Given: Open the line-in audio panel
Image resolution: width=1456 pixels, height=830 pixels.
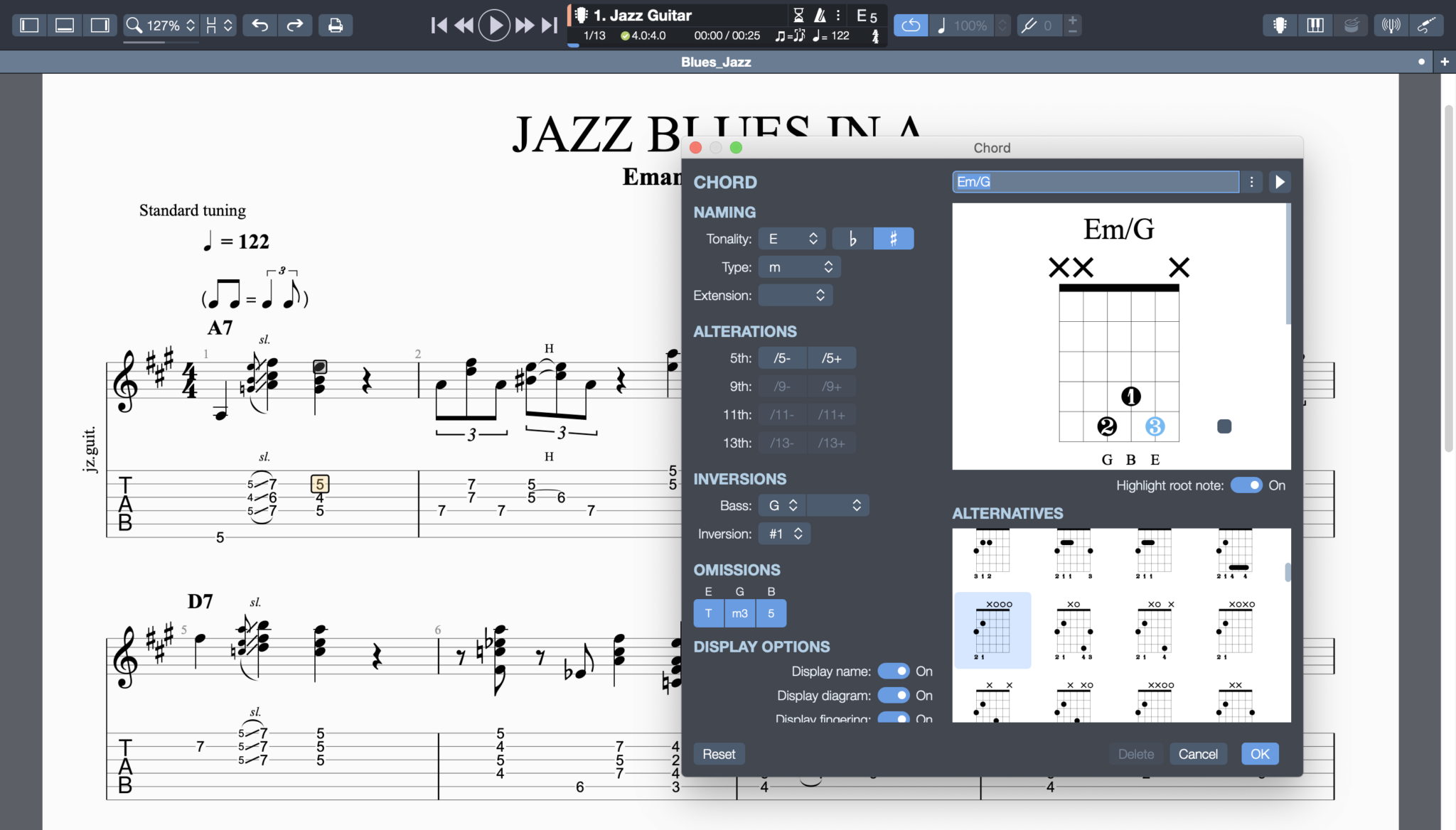Looking at the screenshot, I should [x=1428, y=25].
